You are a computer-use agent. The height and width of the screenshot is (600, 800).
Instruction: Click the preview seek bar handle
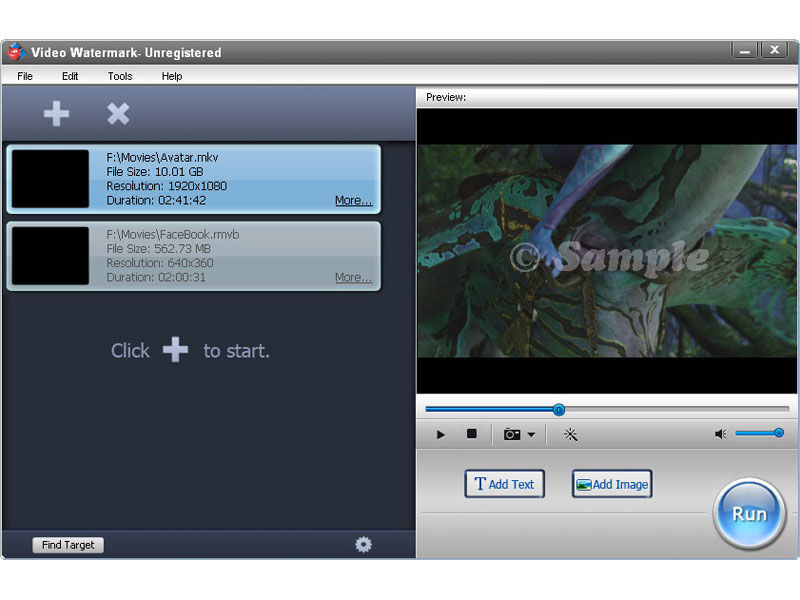tap(559, 409)
